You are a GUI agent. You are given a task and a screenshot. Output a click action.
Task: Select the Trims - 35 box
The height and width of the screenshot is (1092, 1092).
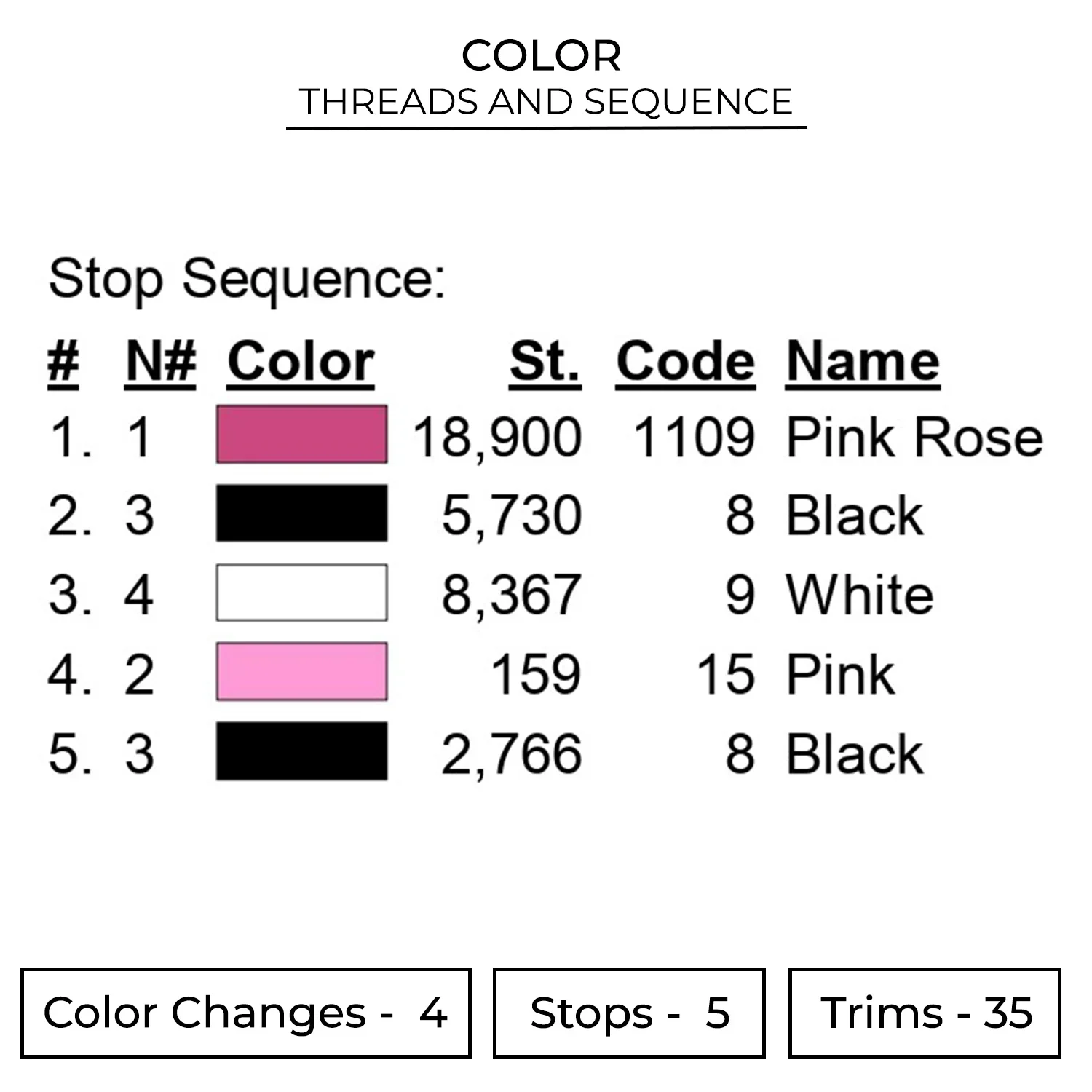pos(925,1013)
